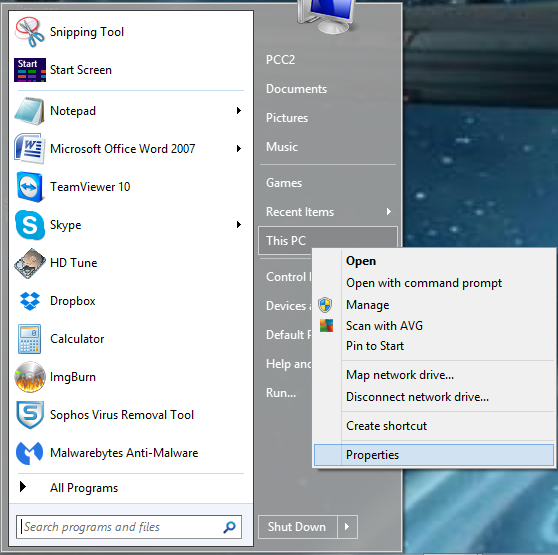Viewport: 558px width, 555px height.
Task: Open the Shut Down options arrow
Action: tap(347, 527)
